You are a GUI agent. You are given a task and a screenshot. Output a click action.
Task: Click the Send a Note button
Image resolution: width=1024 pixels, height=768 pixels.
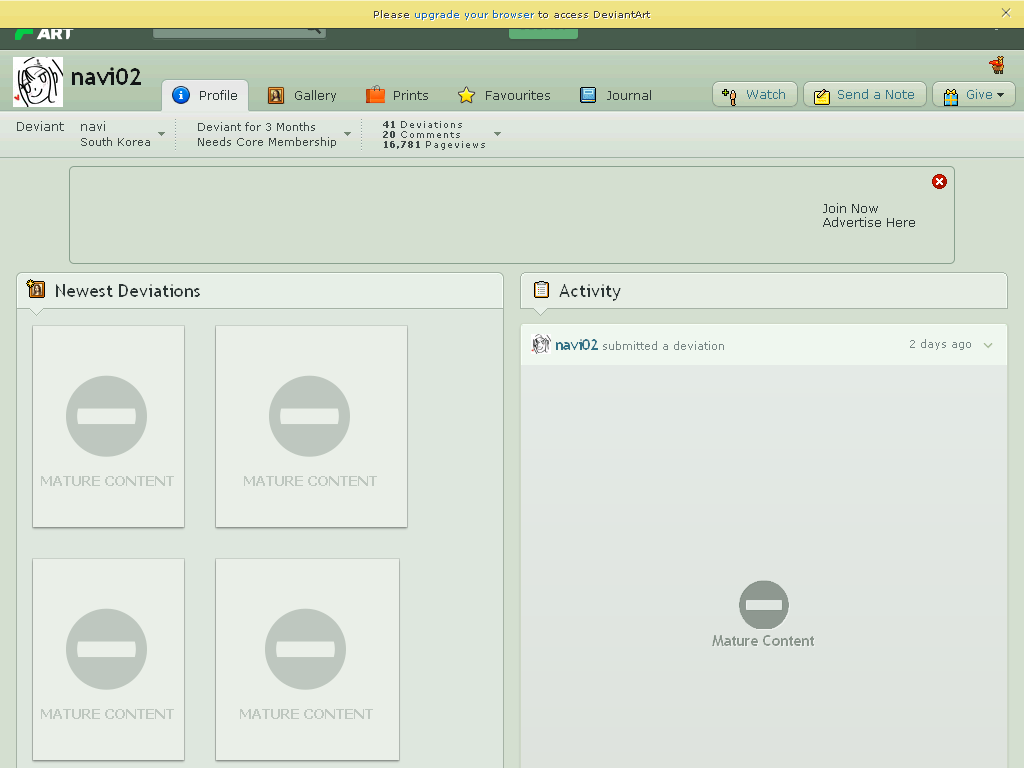(865, 95)
